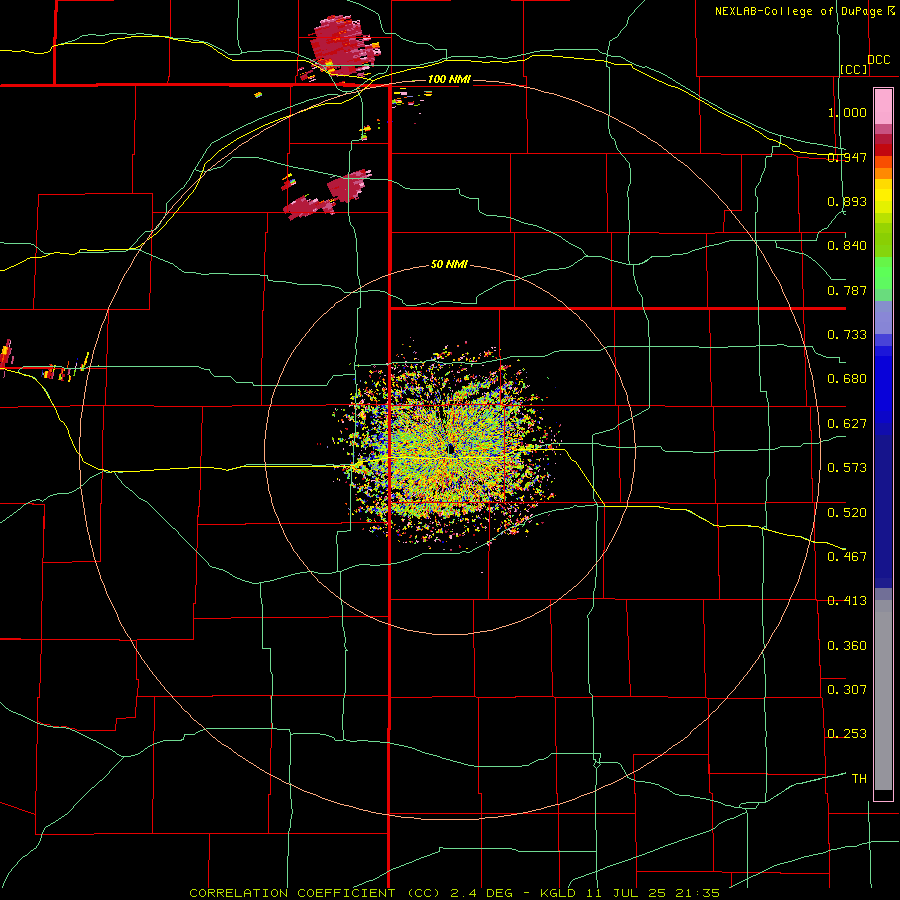Select the 0.733 scale value
This screenshot has height=900, width=900.
[x=847, y=335]
